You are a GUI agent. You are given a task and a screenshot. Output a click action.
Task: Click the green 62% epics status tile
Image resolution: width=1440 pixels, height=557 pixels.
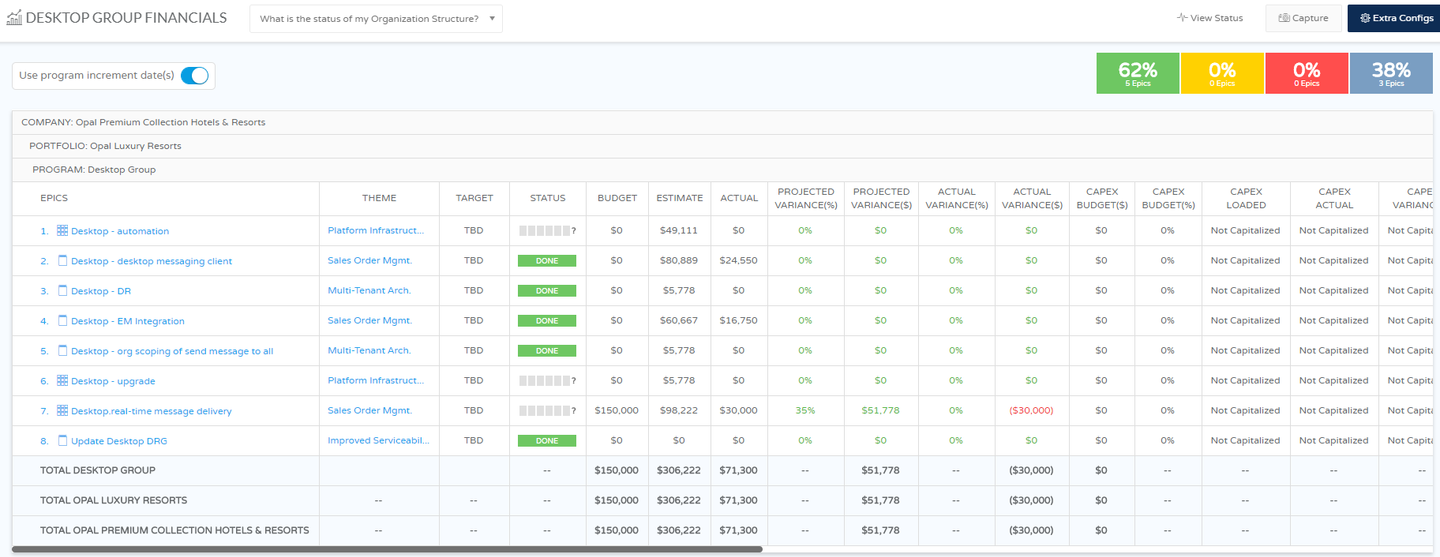(1137, 74)
